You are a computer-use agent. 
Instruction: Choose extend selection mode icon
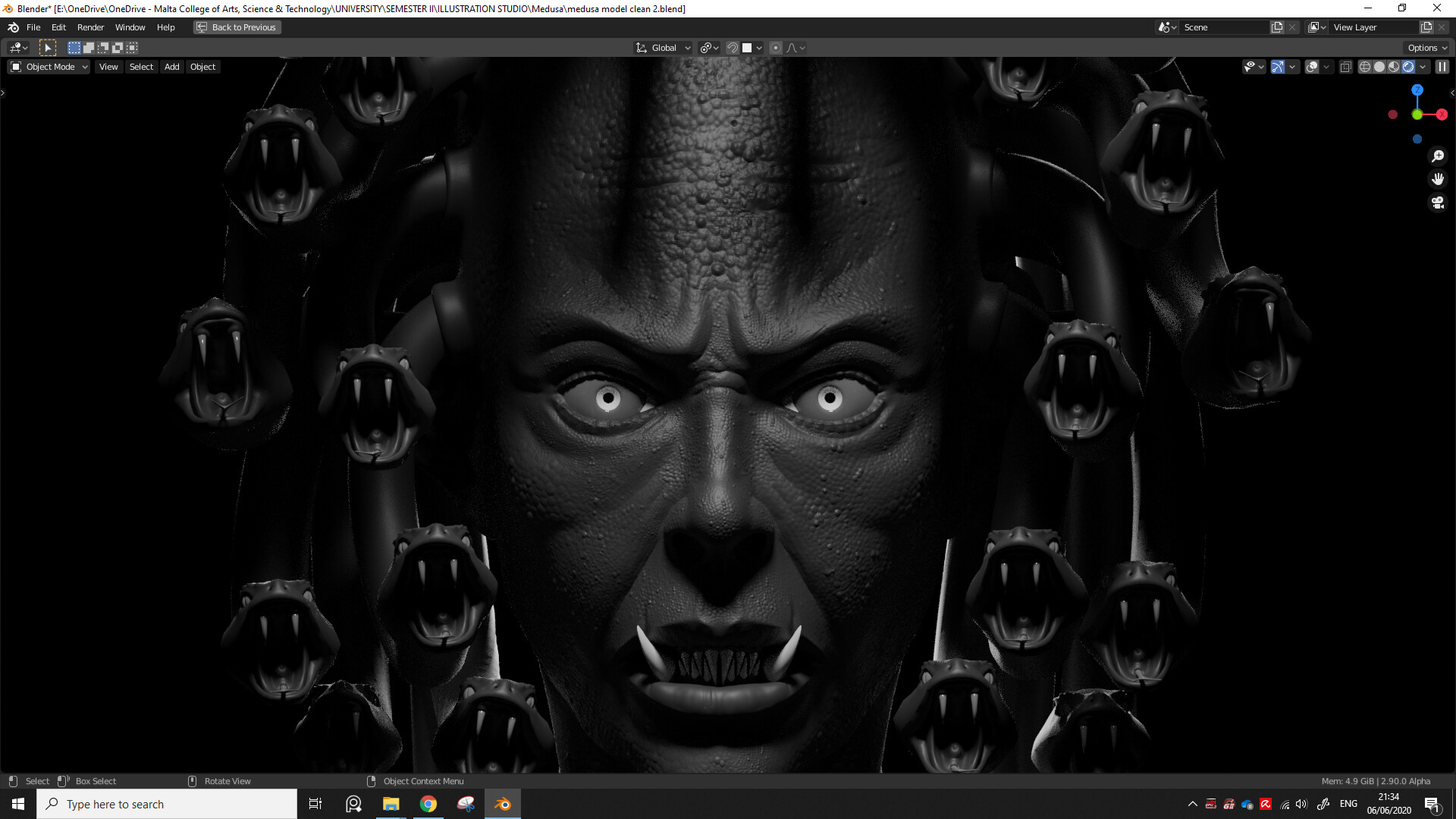(88, 48)
